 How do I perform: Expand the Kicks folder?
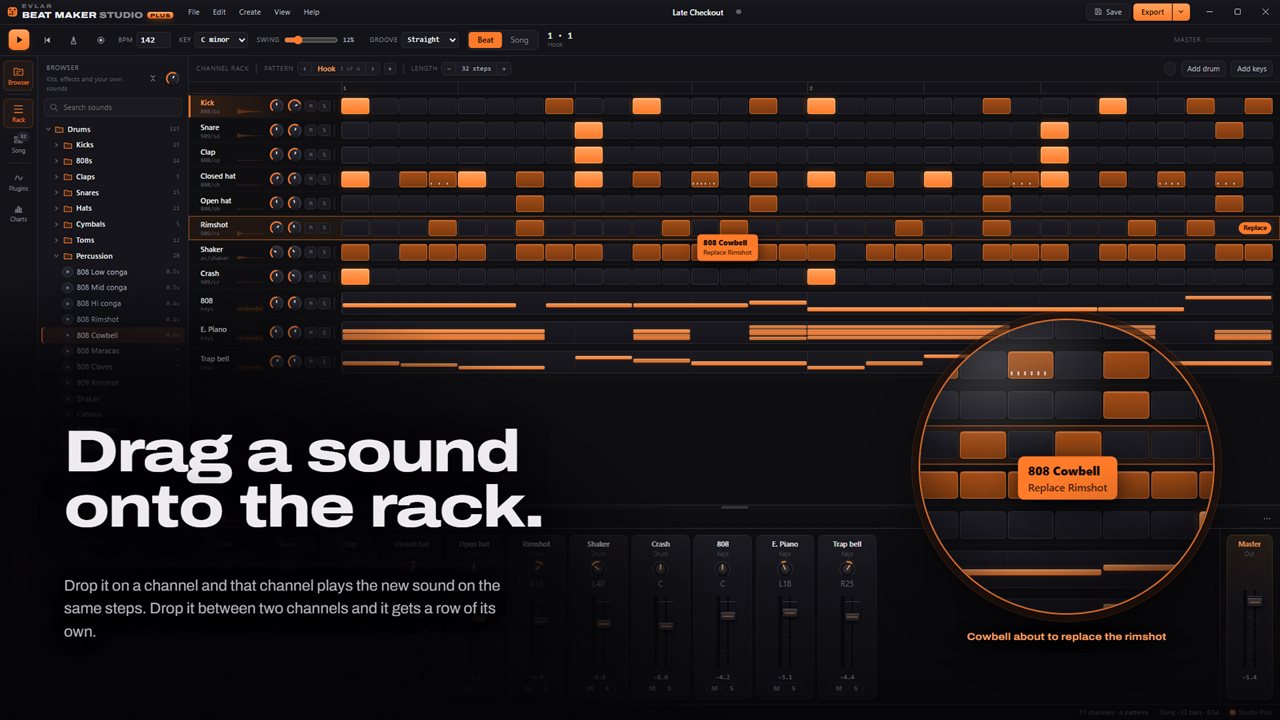[x=57, y=145]
